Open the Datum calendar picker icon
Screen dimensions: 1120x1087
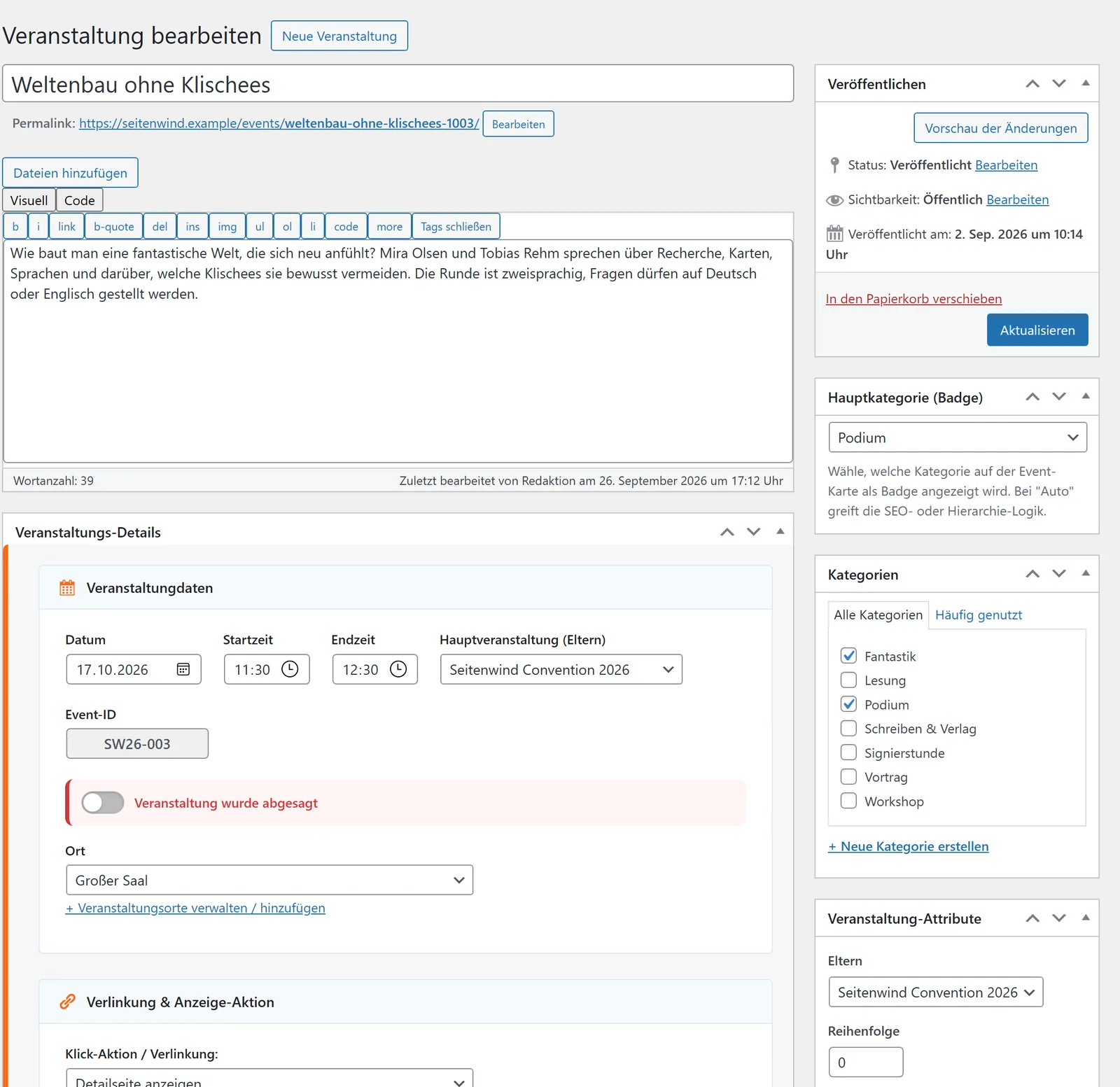tap(183, 669)
